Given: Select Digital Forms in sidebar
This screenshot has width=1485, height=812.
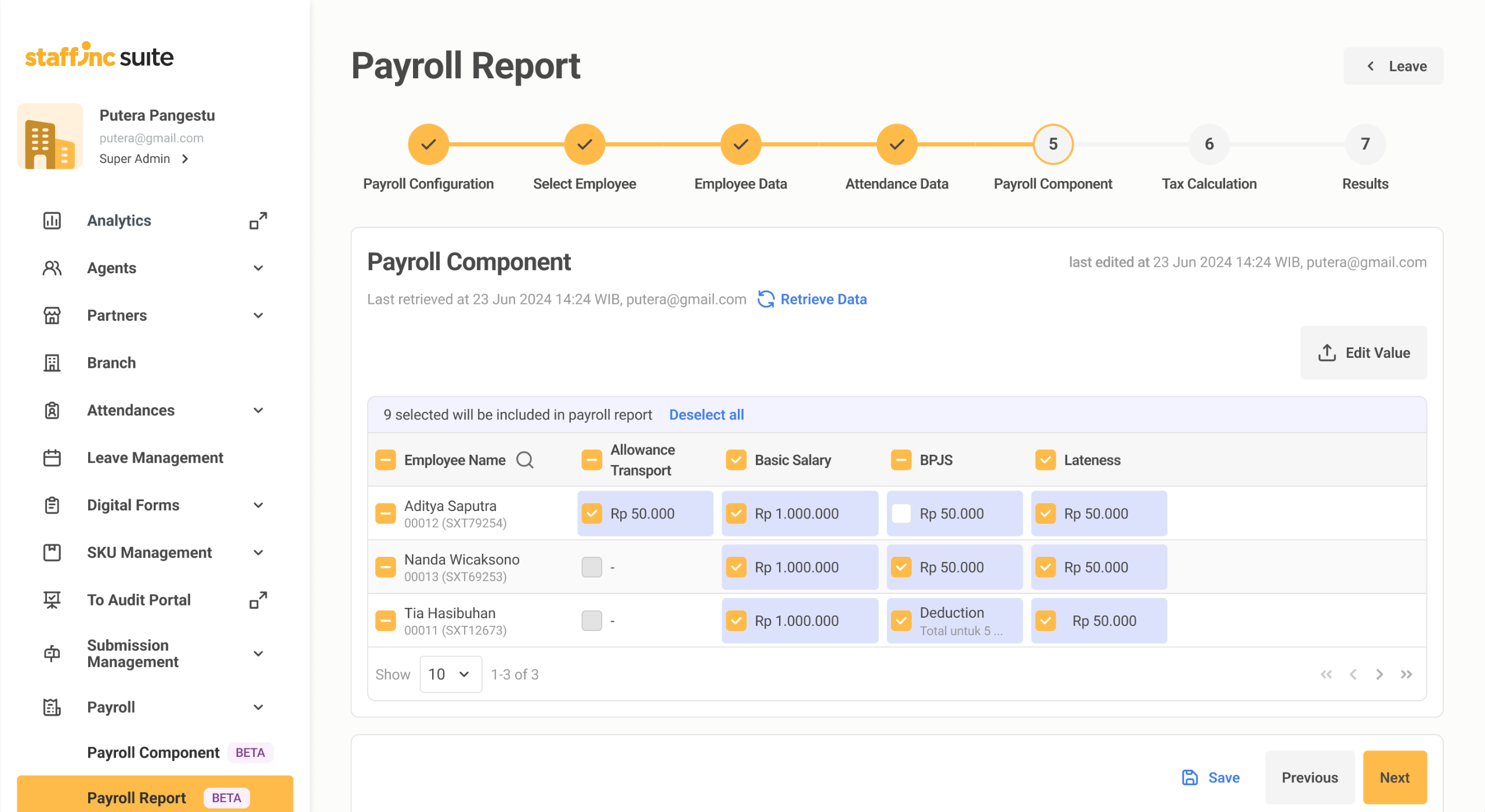Looking at the screenshot, I should [133, 505].
